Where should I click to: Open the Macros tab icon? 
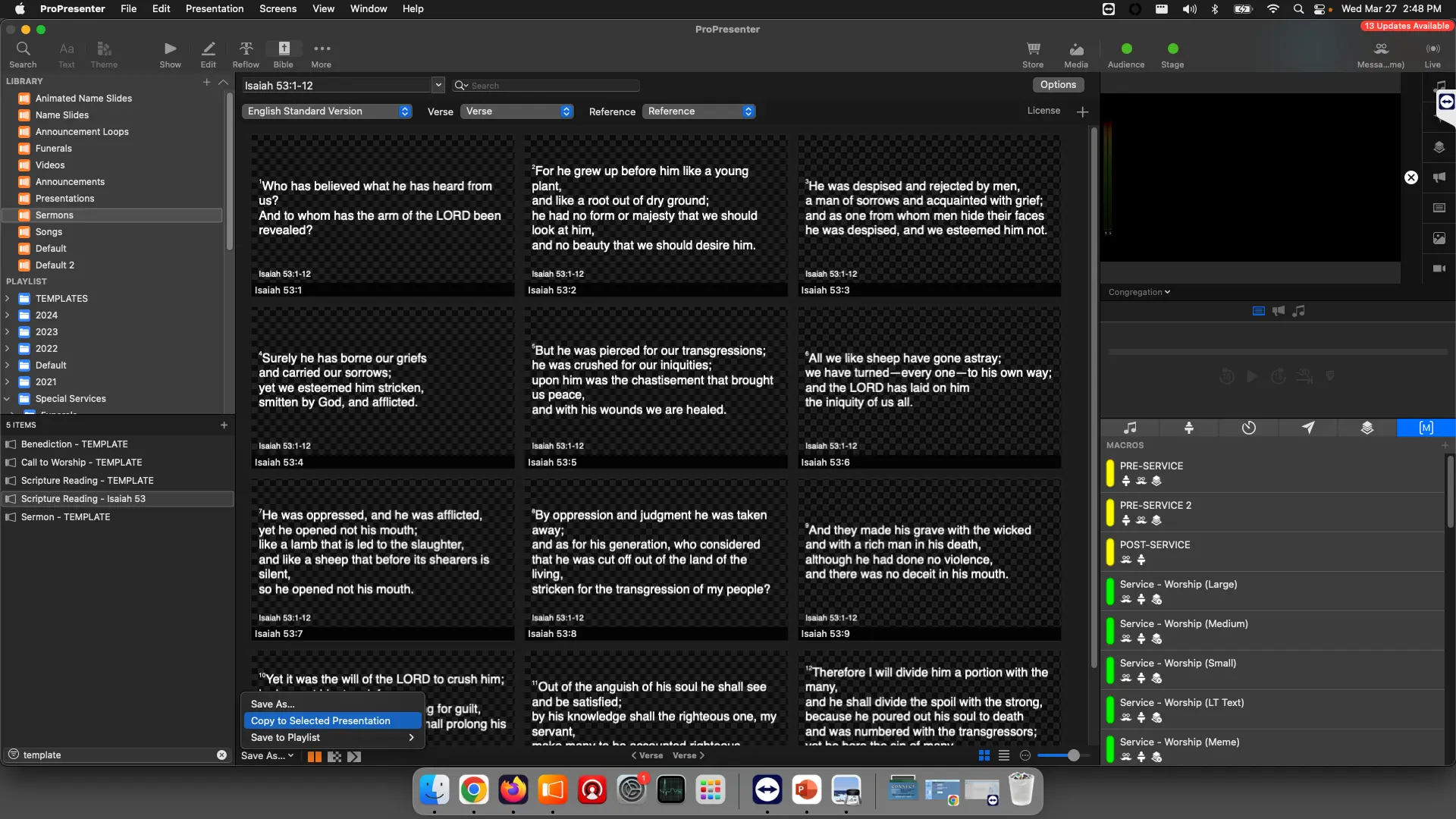point(1426,428)
